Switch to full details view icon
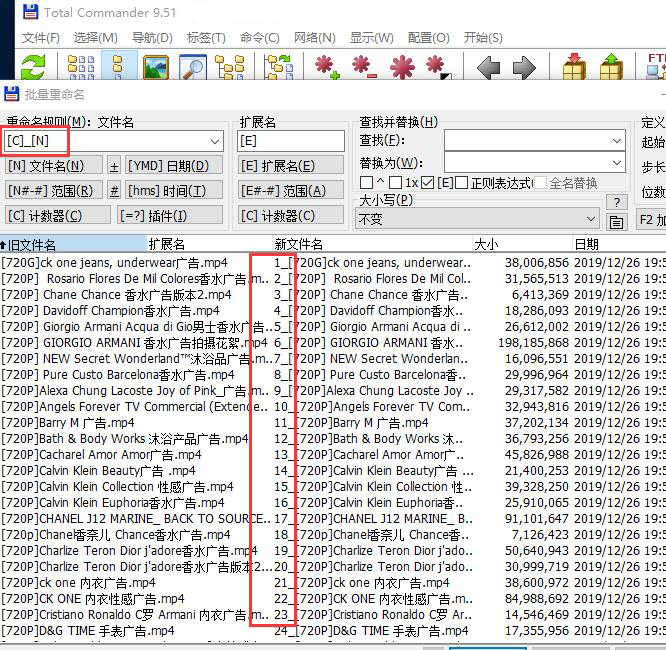Screen dimensions: 666x650 tap(119, 67)
